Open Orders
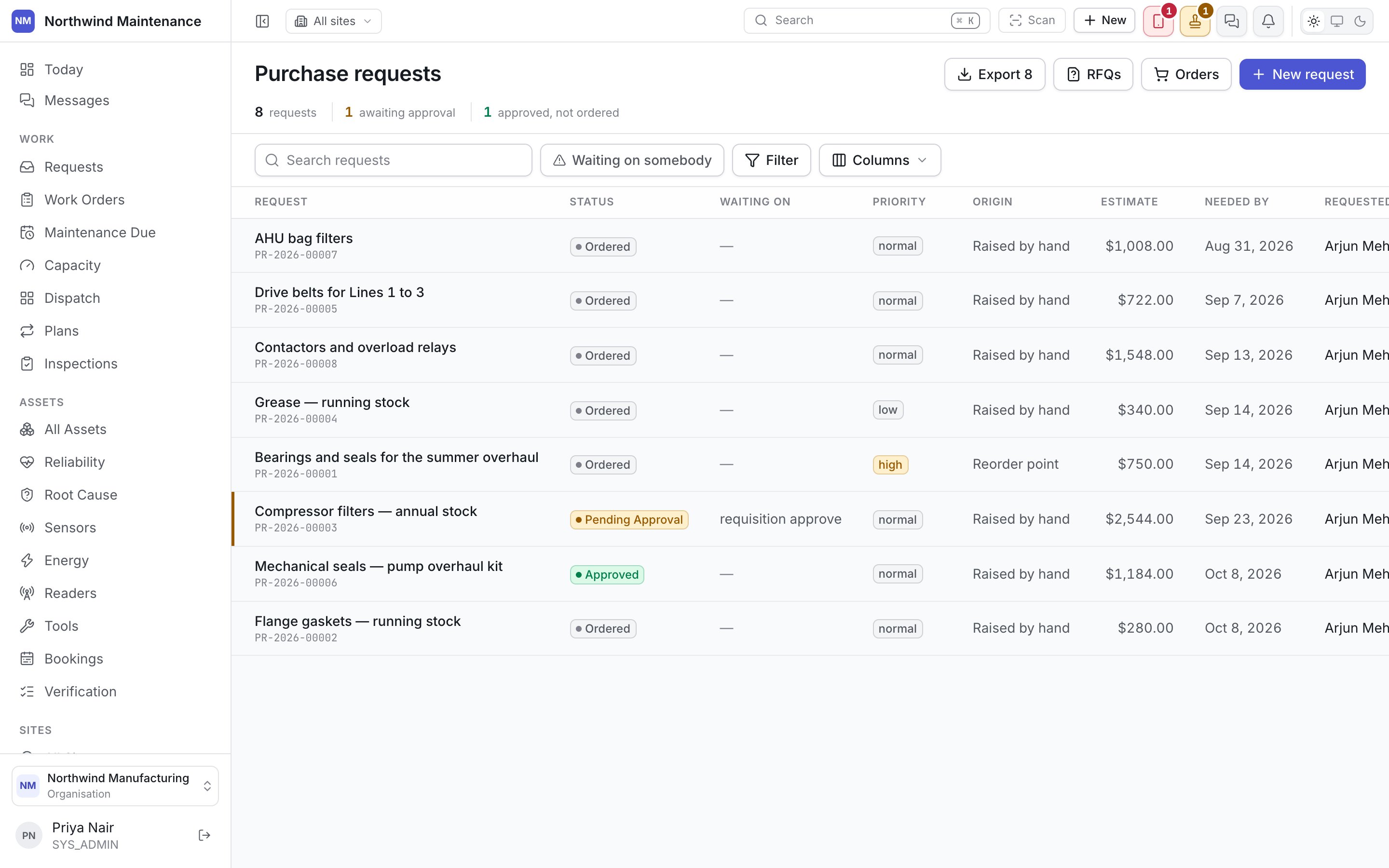Screen dimensions: 1389x868 pos(1186,74)
